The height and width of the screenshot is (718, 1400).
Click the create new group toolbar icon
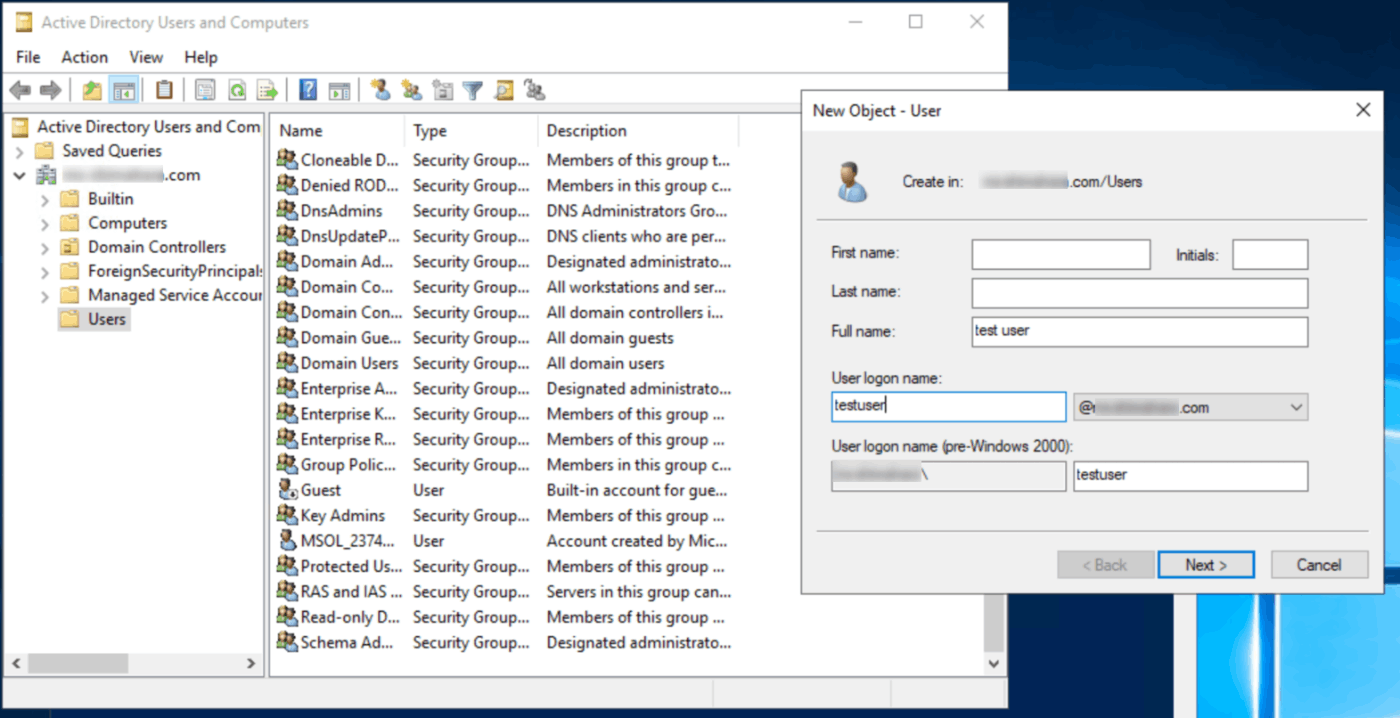411,90
